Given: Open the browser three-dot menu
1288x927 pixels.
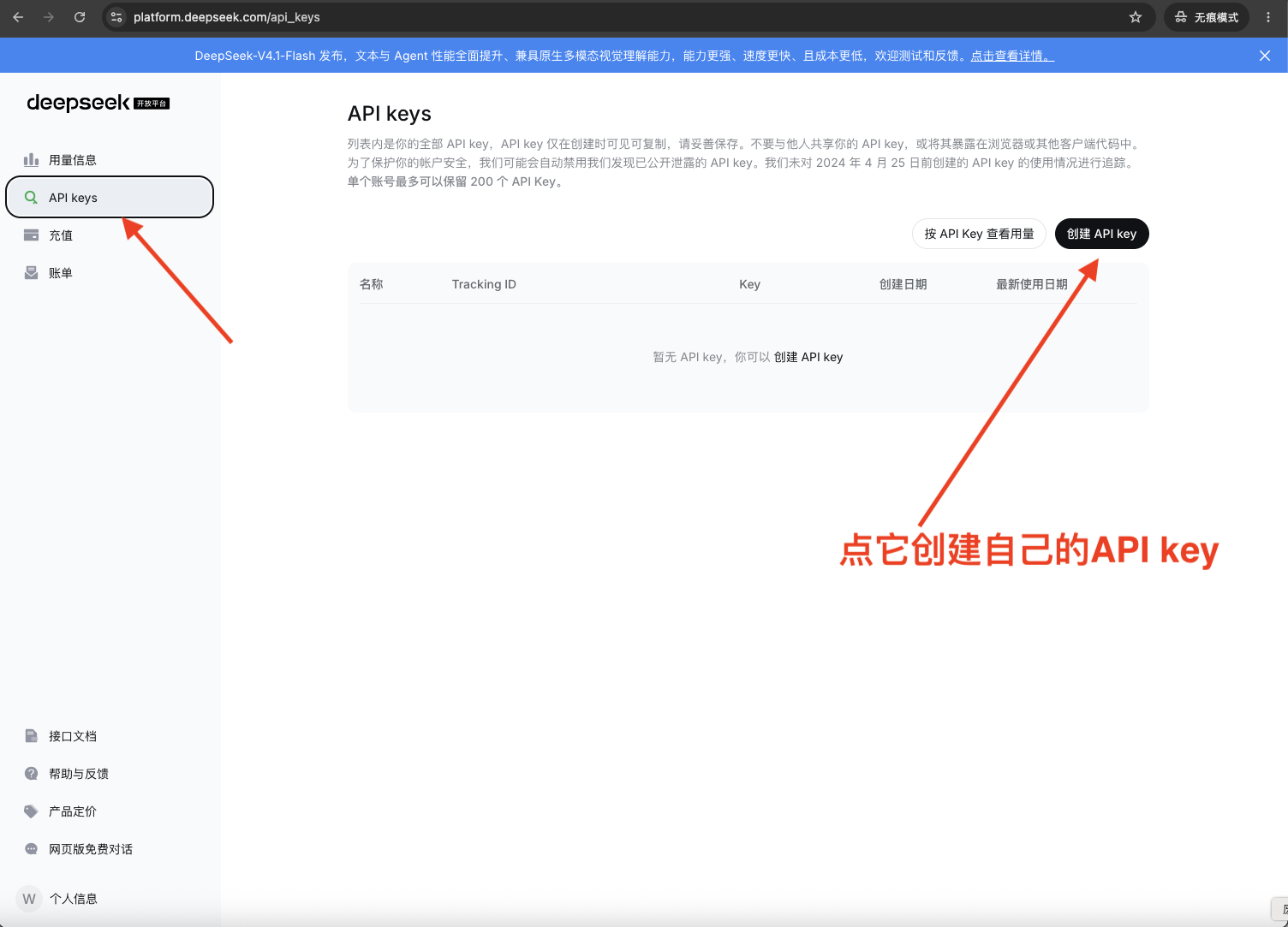Looking at the screenshot, I should 1268,17.
